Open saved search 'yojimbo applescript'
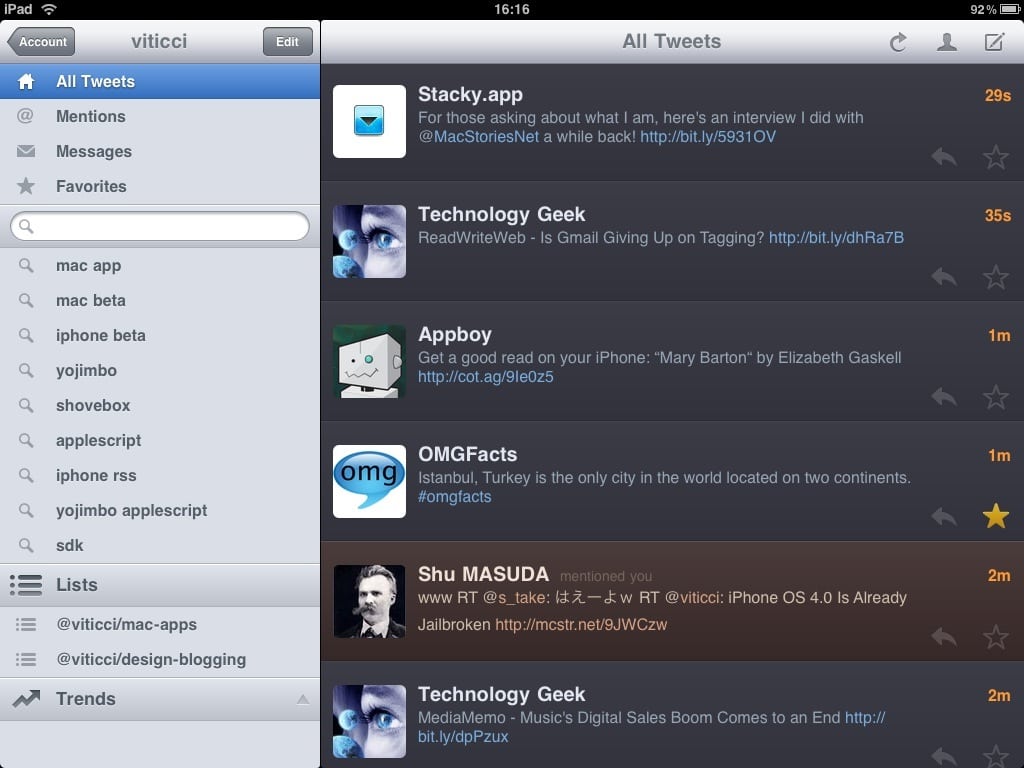Viewport: 1024px width, 768px height. (160, 511)
